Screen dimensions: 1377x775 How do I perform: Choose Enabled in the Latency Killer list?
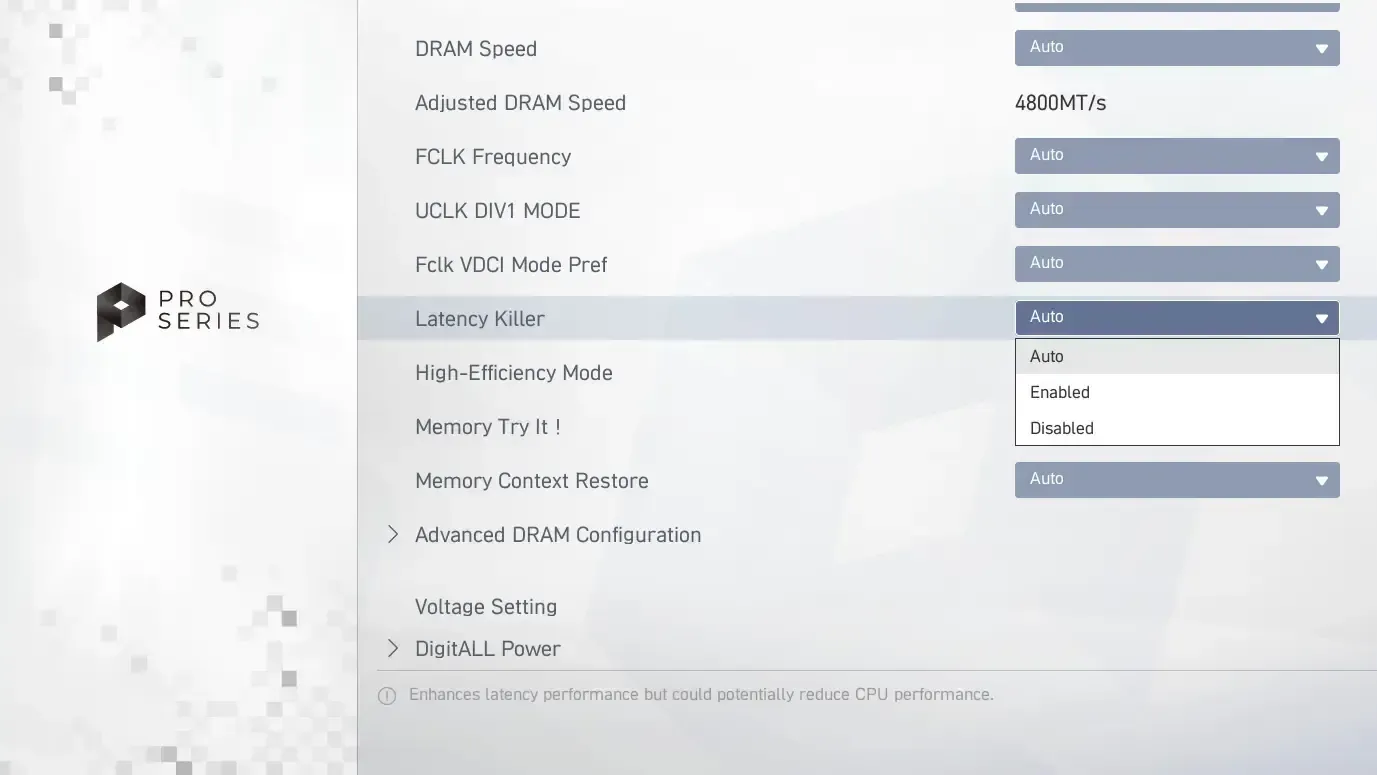(x=1177, y=392)
